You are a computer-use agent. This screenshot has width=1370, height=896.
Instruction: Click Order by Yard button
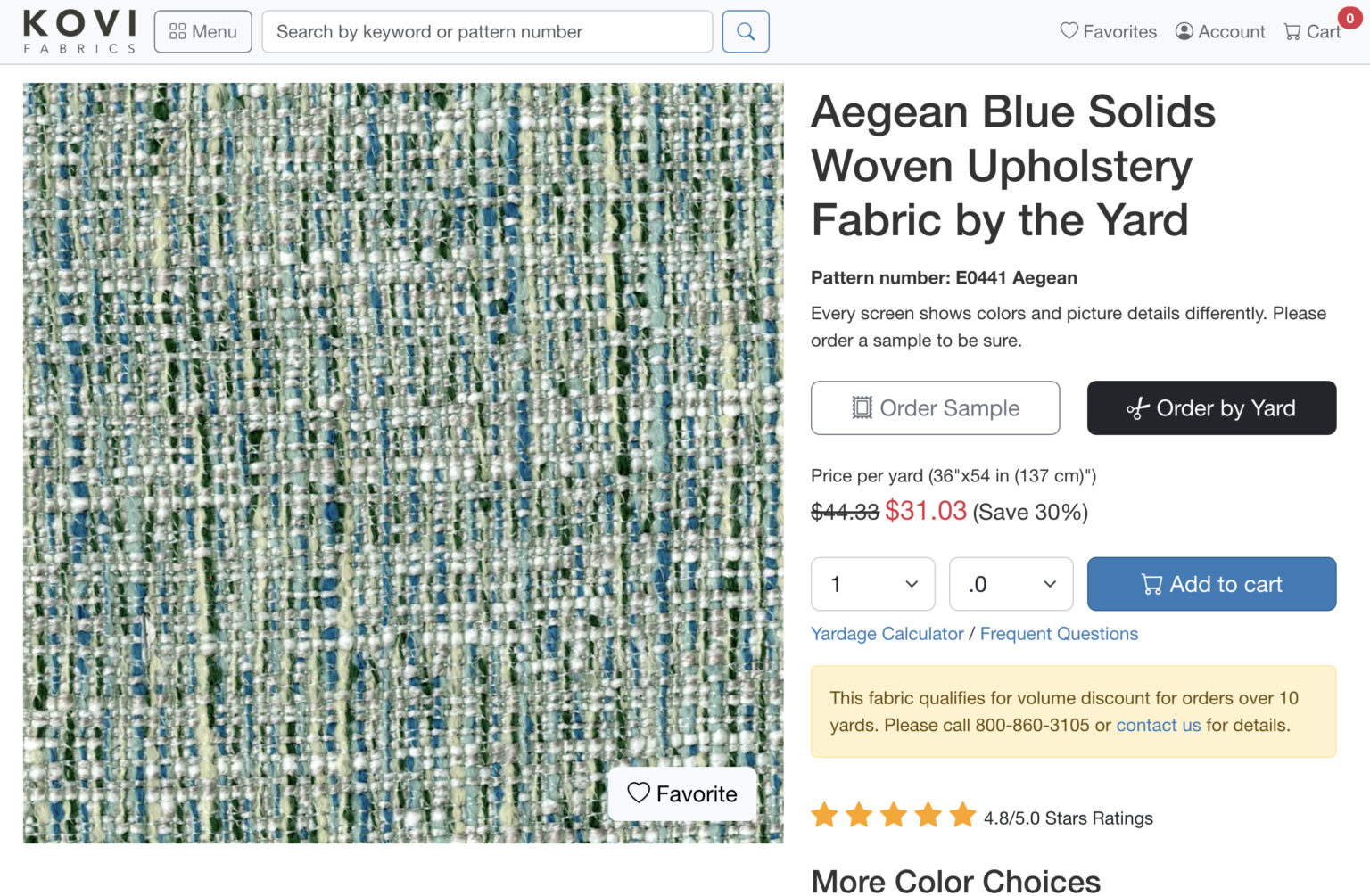click(1211, 408)
